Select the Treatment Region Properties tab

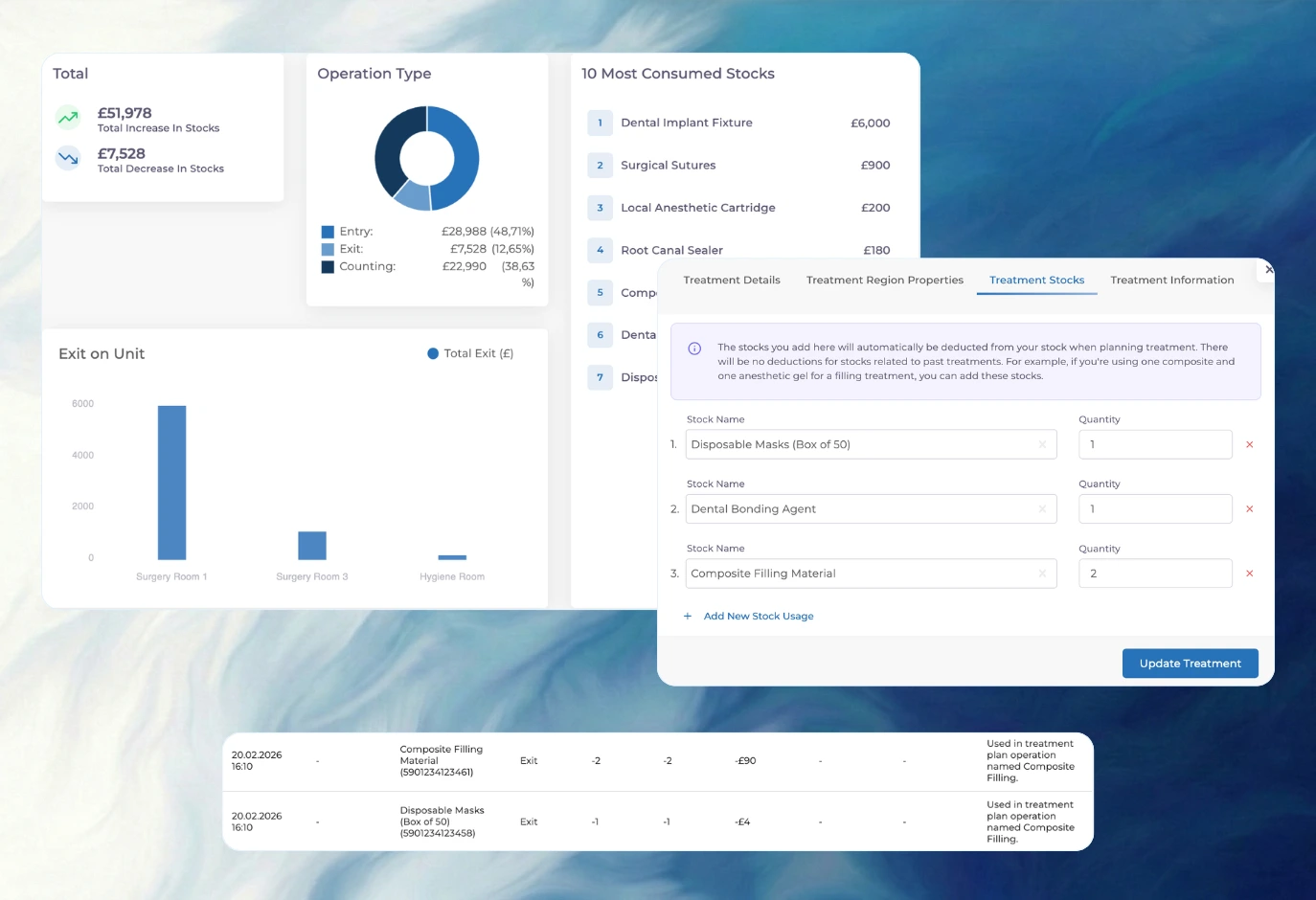[884, 280]
